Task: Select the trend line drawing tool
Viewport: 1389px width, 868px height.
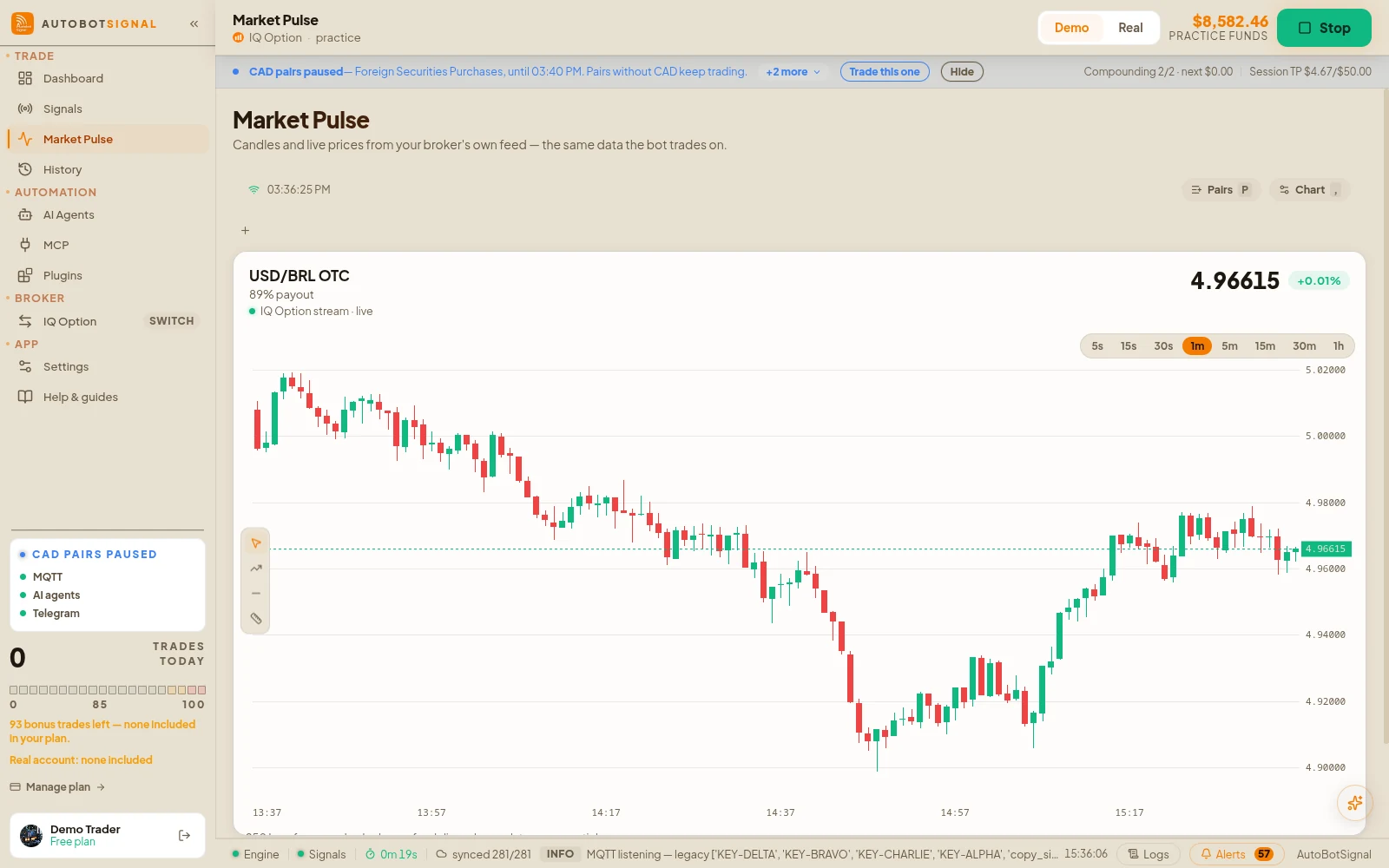Action: coord(255,569)
